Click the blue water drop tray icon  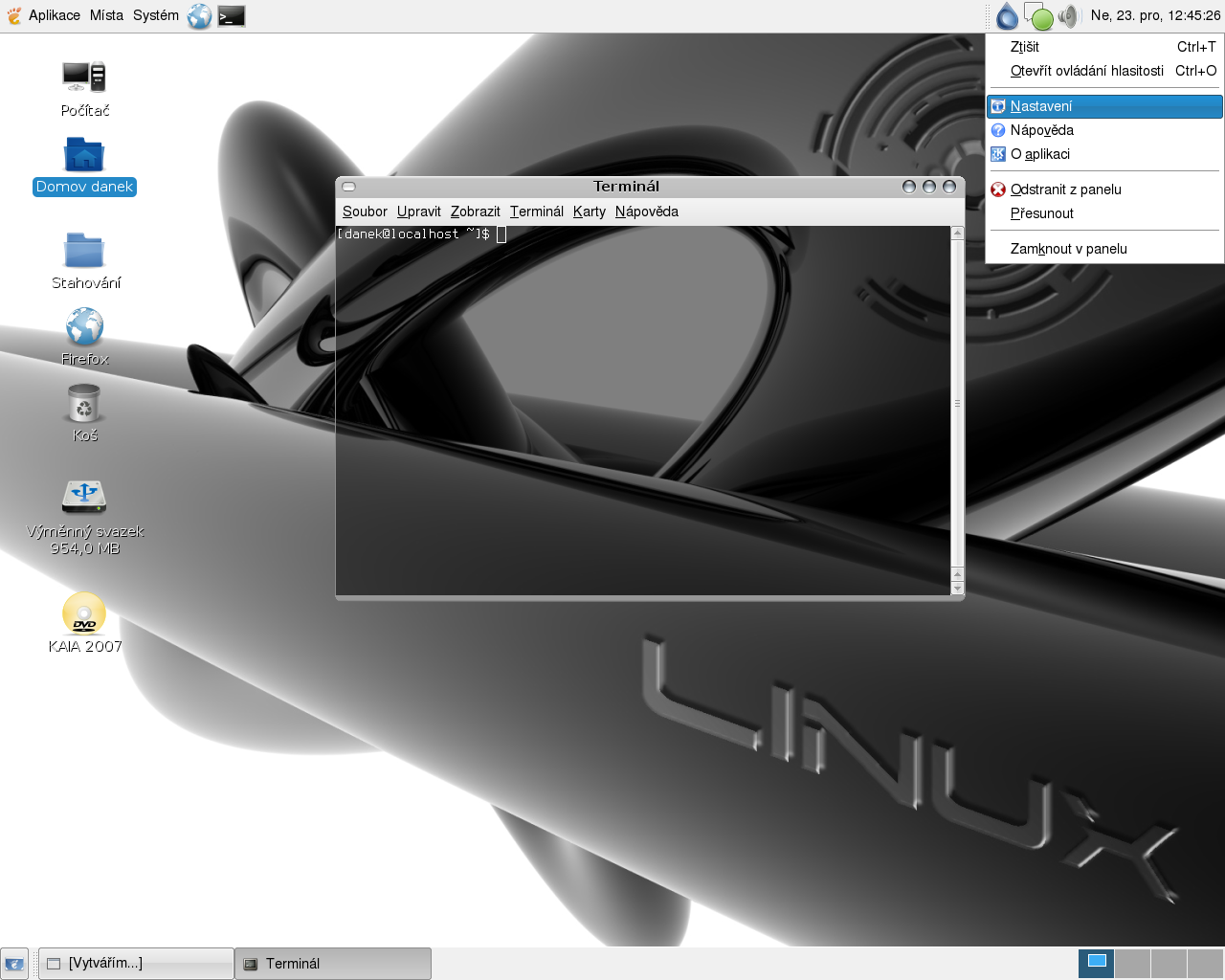pos(1007,16)
